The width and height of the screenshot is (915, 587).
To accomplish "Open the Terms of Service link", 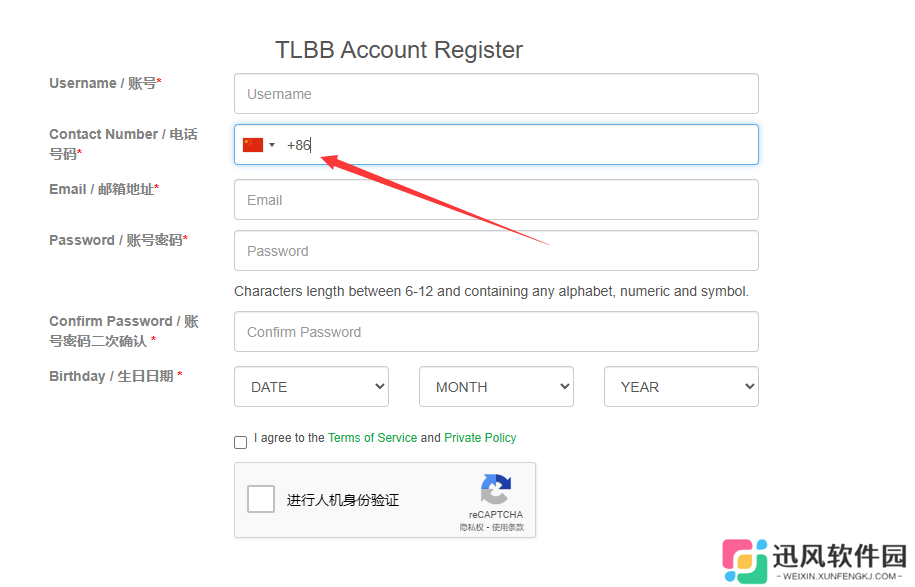I will [x=372, y=438].
